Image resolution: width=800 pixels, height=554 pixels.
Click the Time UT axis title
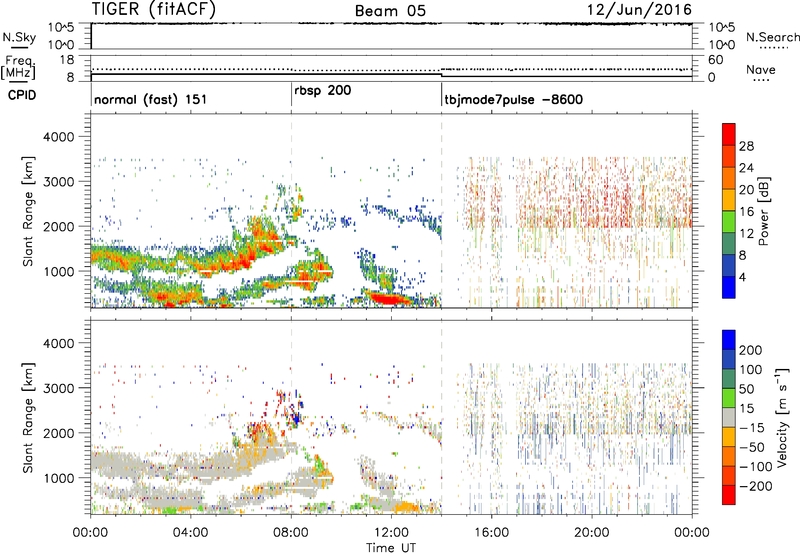click(391, 548)
